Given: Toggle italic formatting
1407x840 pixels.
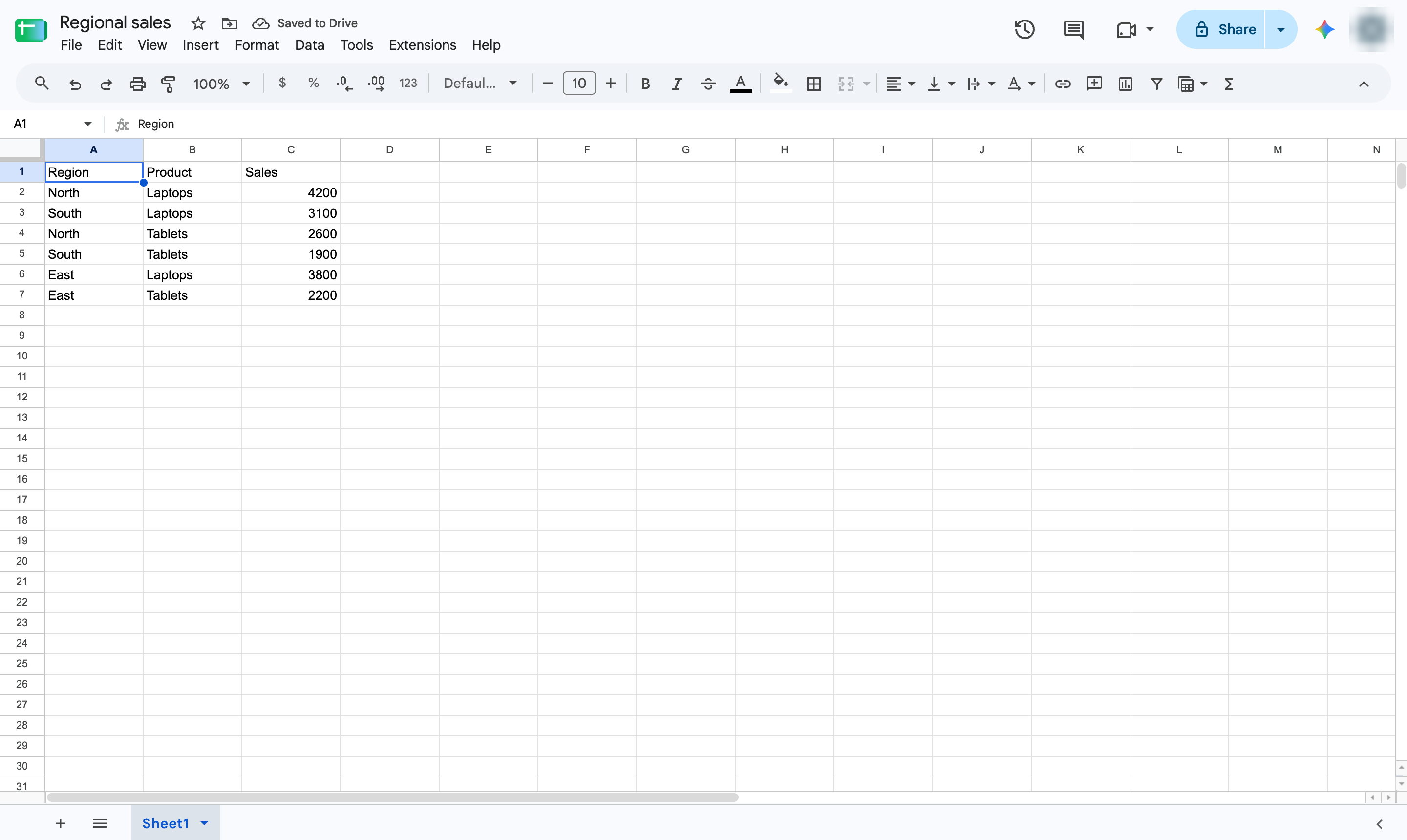Looking at the screenshot, I should click(677, 84).
